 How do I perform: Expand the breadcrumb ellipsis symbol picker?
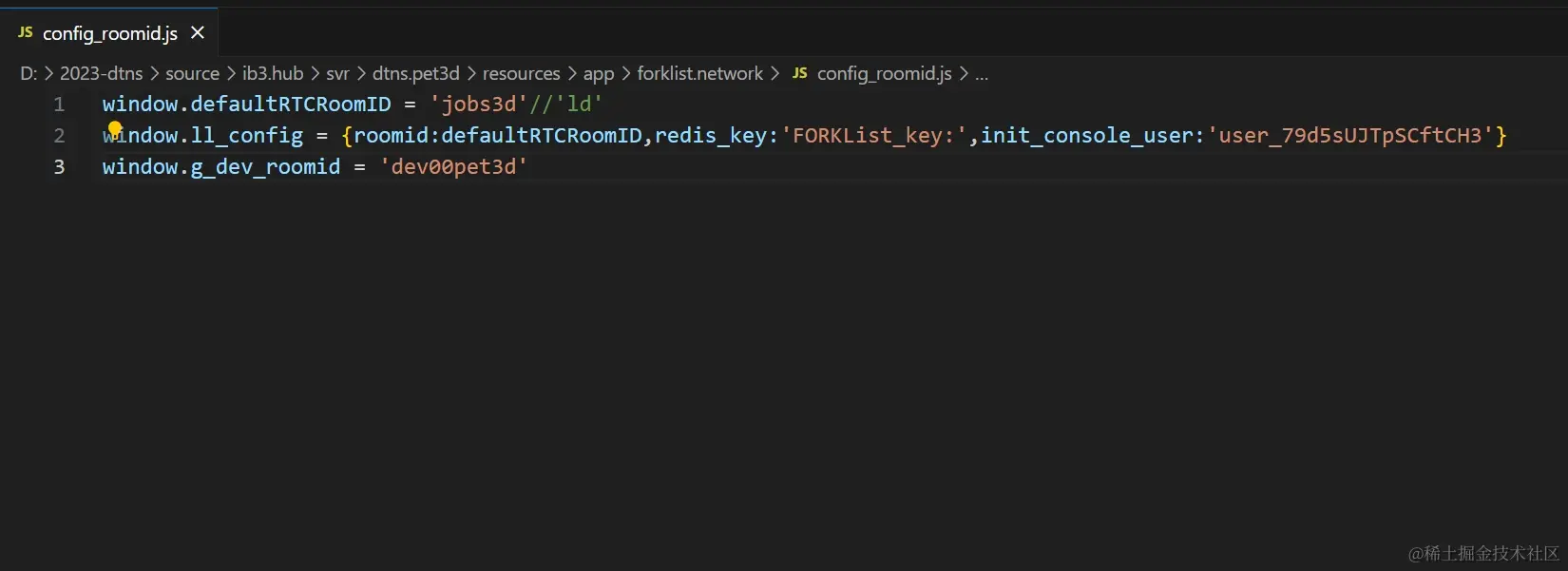tap(982, 73)
